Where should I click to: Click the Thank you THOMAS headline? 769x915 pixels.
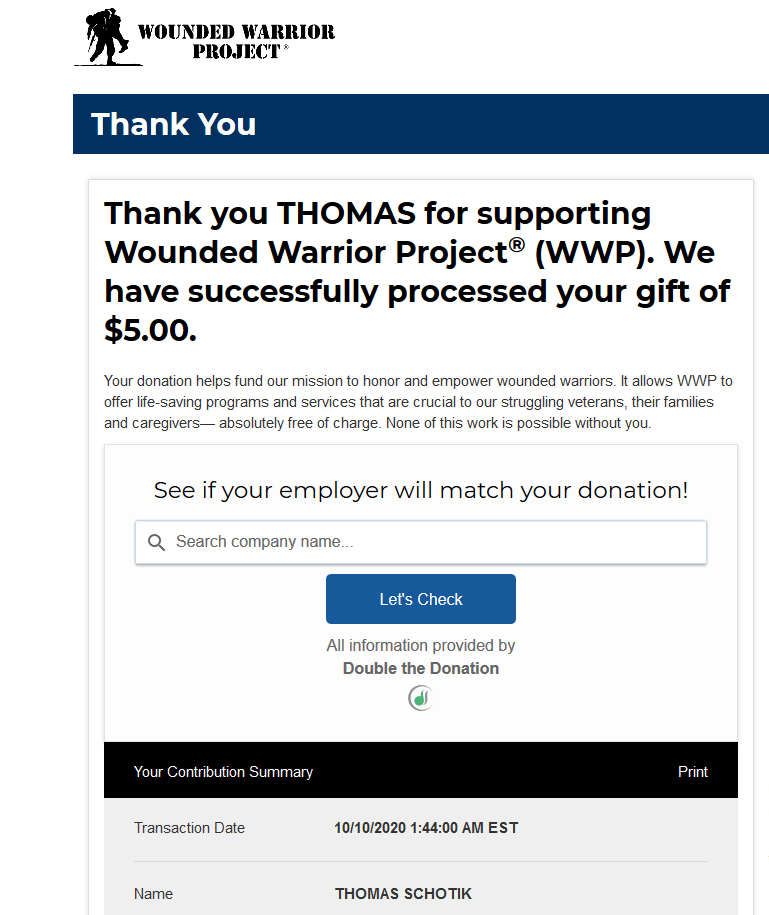coord(378,213)
